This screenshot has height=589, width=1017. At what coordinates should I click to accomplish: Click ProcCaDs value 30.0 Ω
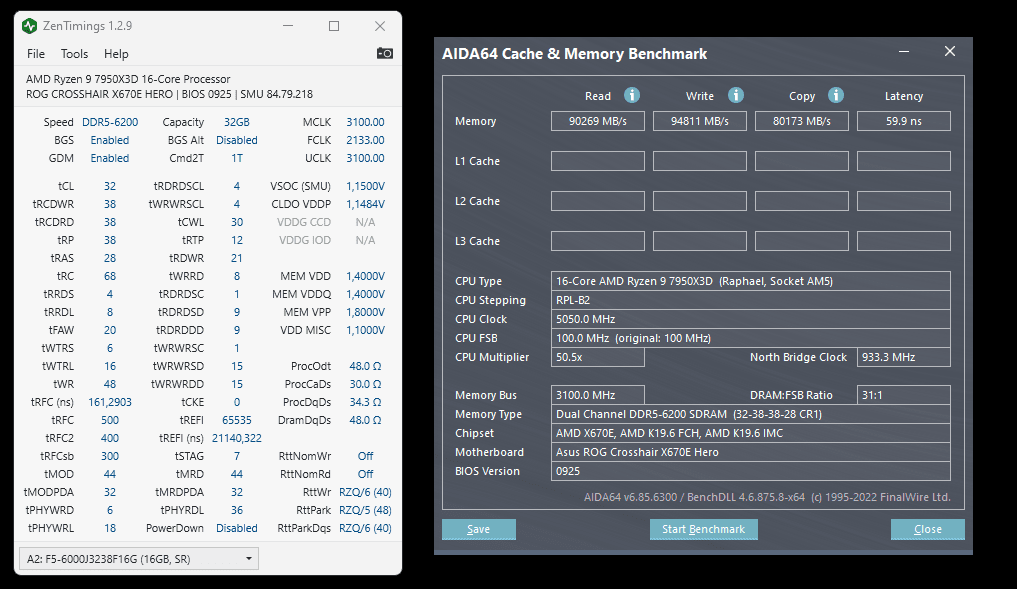pyautogui.click(x=365, y=384)
